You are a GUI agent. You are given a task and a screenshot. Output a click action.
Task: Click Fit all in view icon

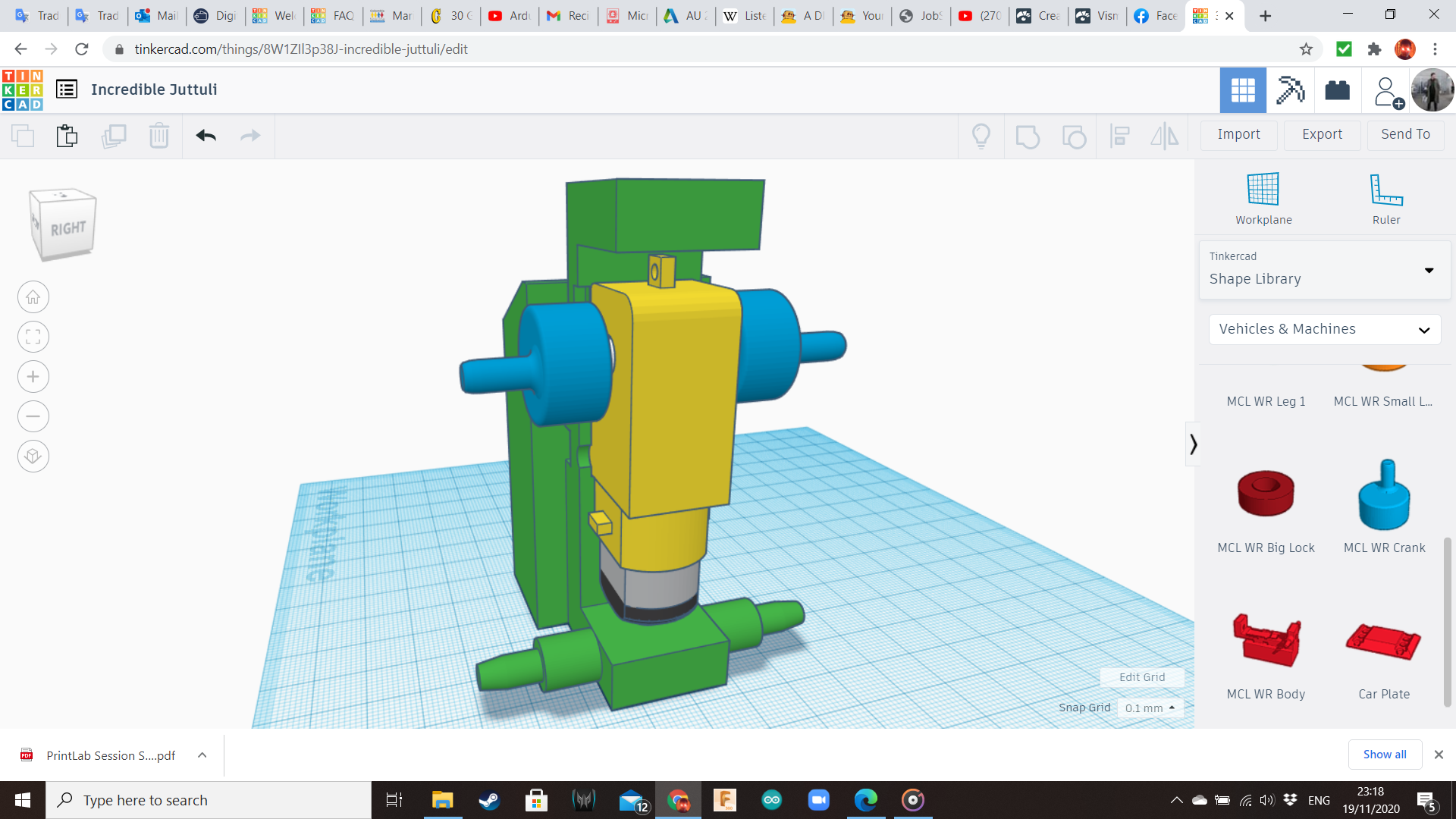(x=33, y=337)
